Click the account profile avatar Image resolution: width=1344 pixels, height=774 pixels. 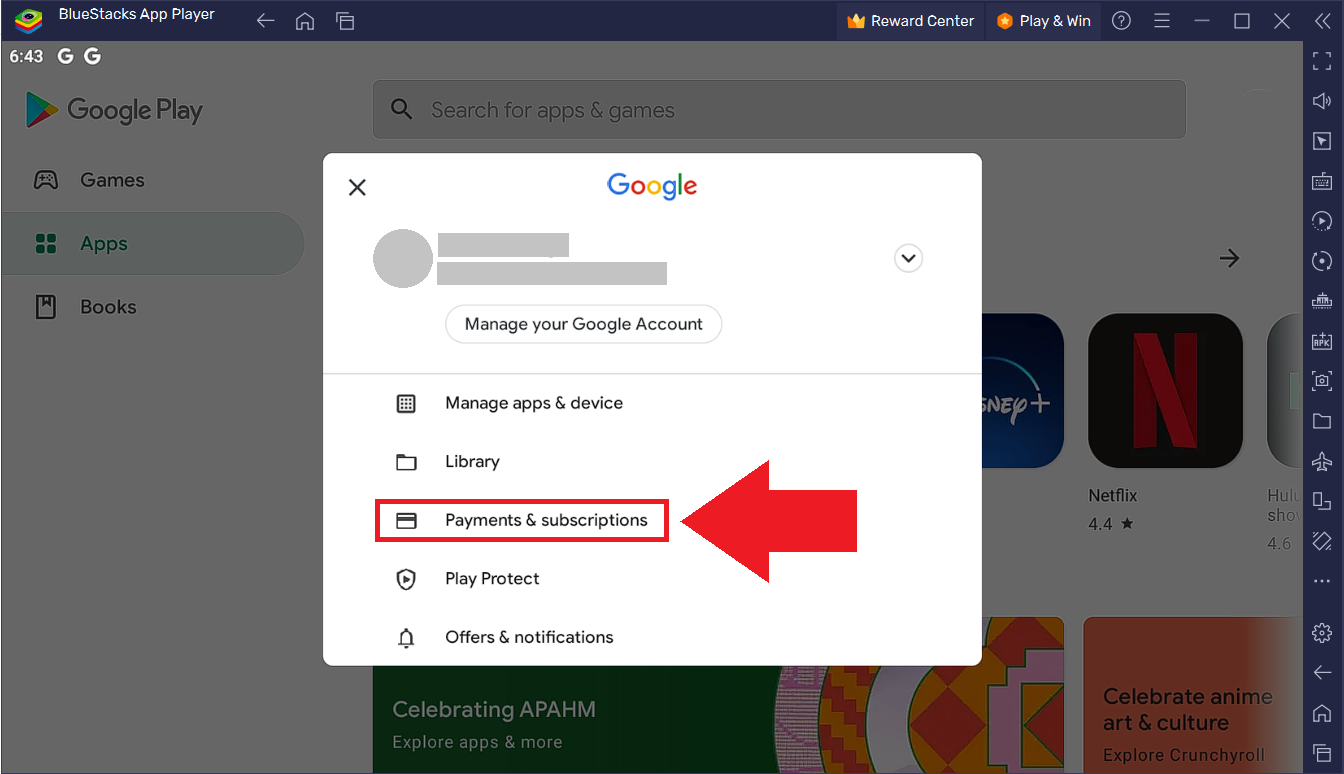(403, 258)
